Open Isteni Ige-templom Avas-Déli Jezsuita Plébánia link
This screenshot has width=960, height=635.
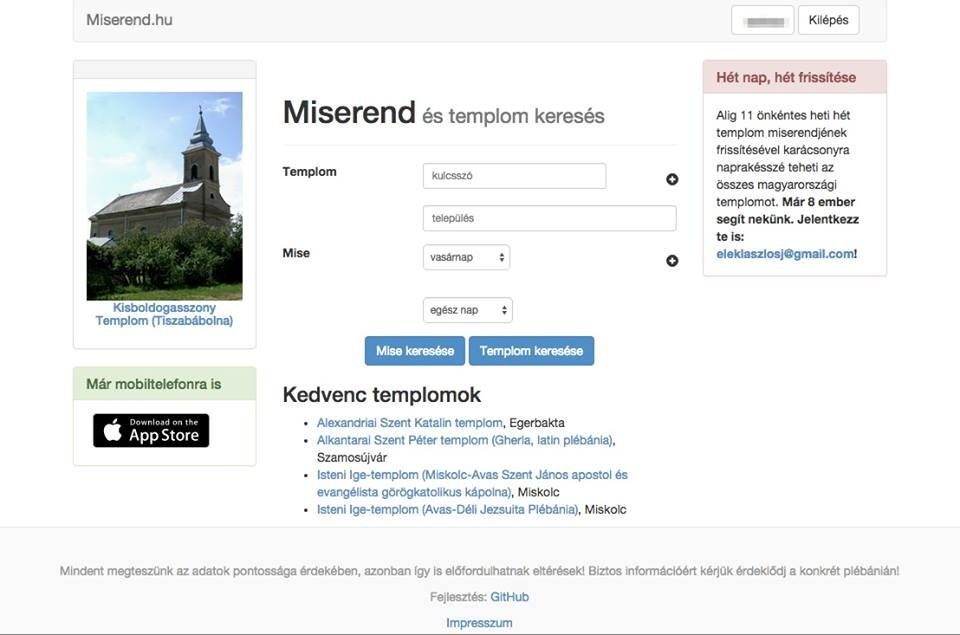pyautogui.click(x=447, y=509)
